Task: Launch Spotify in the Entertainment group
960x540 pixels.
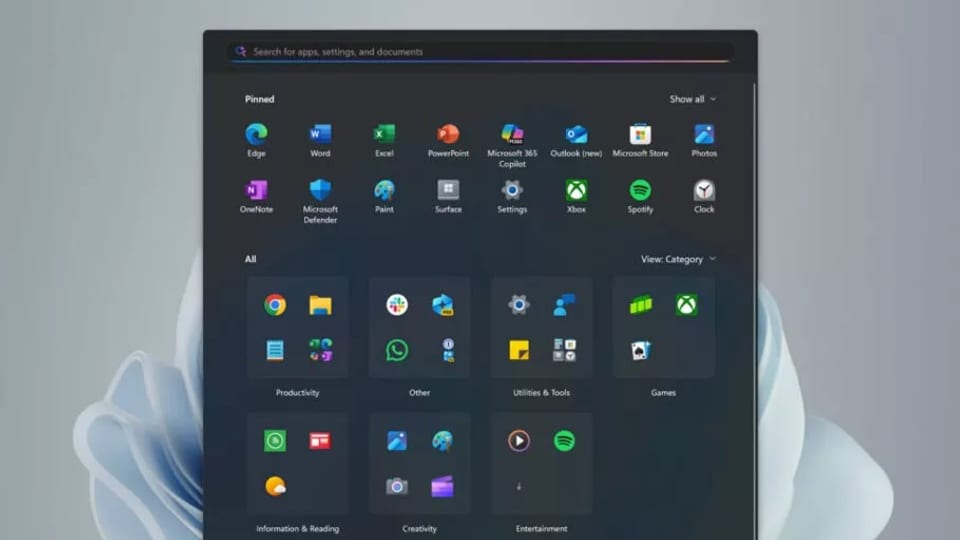Action: point(564,441)
